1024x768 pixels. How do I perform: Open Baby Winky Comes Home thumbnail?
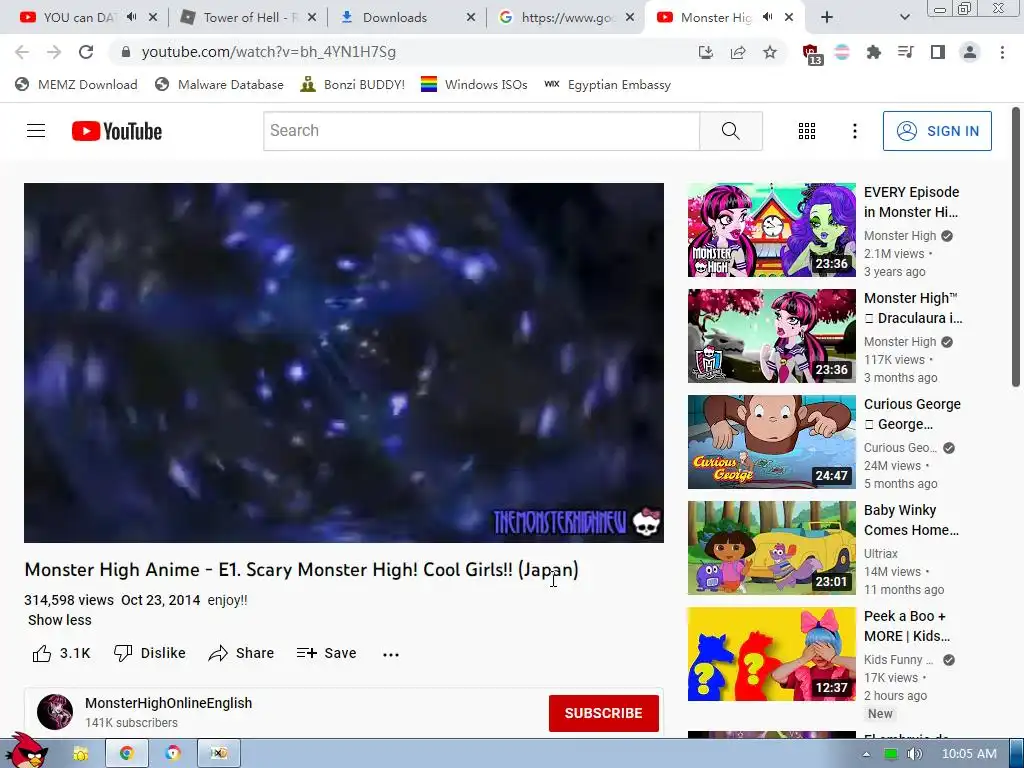(x=771, y=548)
